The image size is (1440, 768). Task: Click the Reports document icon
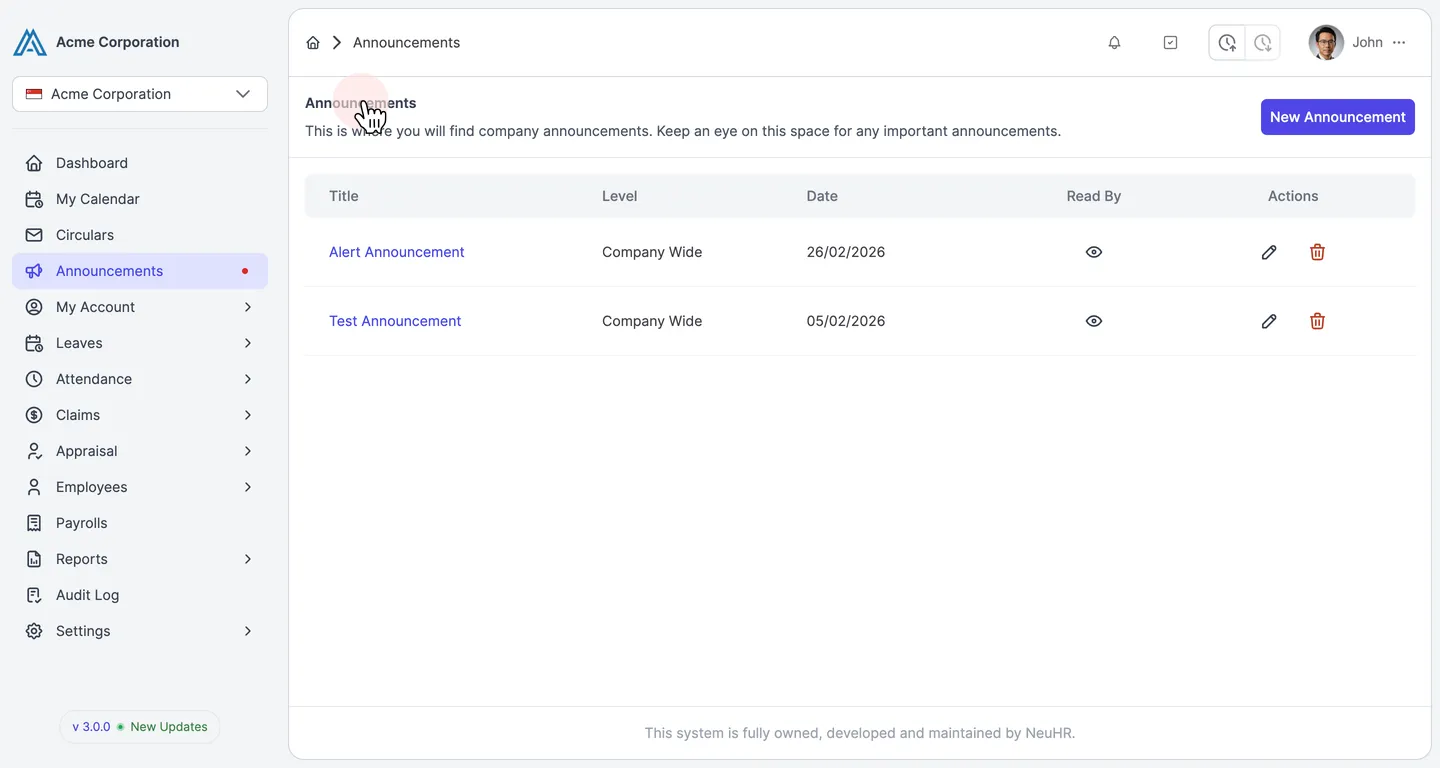click(x=34, y=559)
